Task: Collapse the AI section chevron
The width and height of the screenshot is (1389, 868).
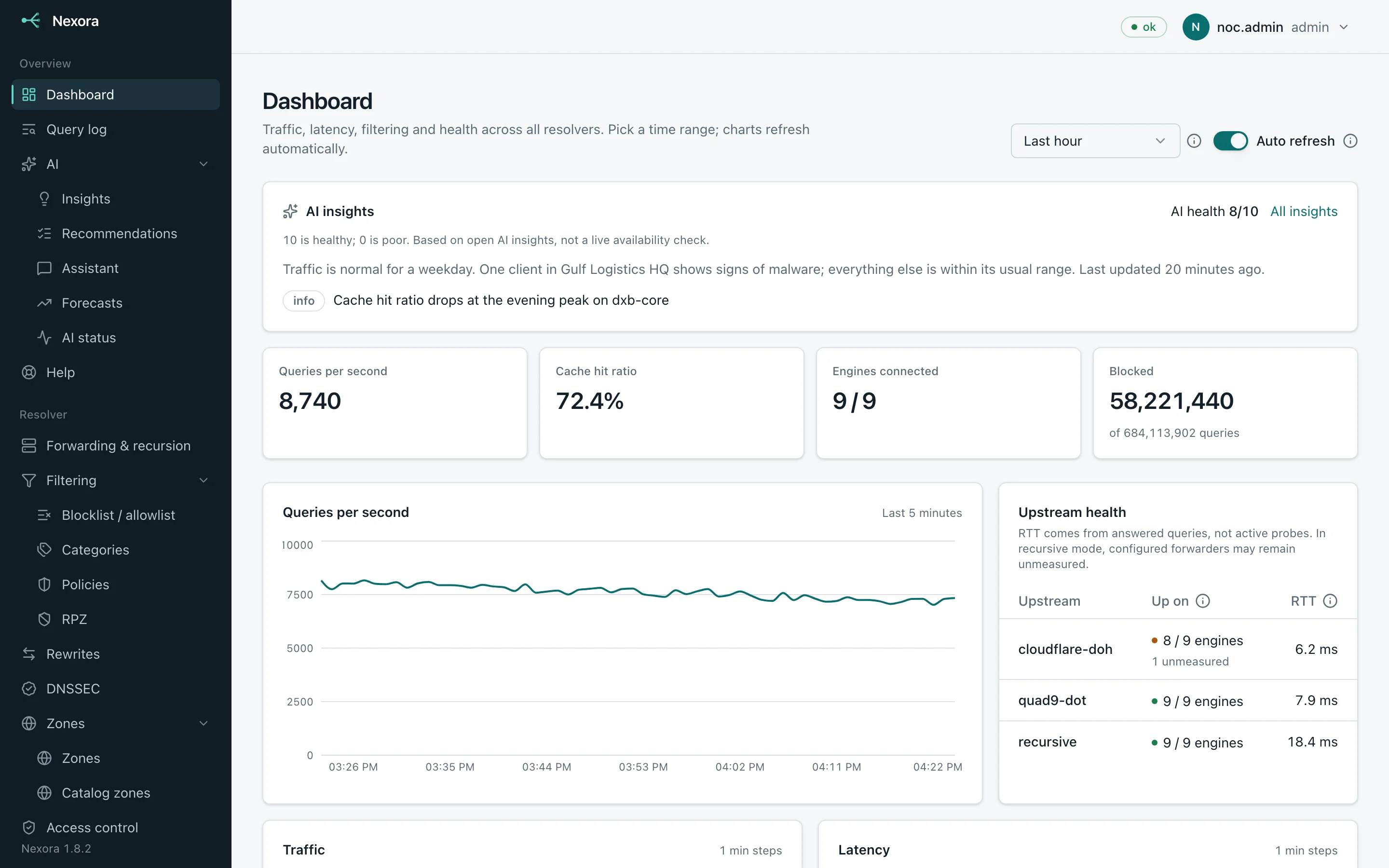Action: [x=203, y=164]
